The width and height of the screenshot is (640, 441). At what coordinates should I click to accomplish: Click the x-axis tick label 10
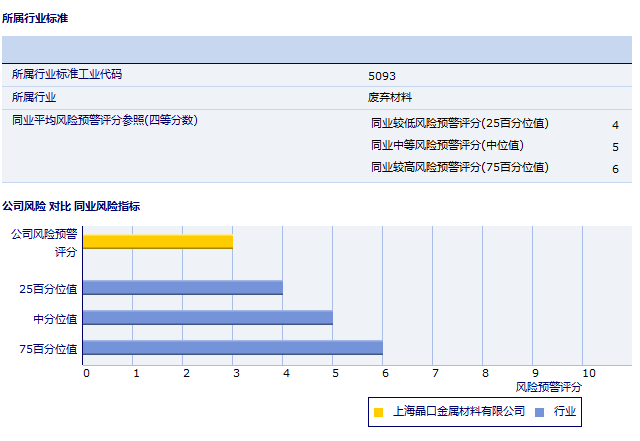point(588,373)
